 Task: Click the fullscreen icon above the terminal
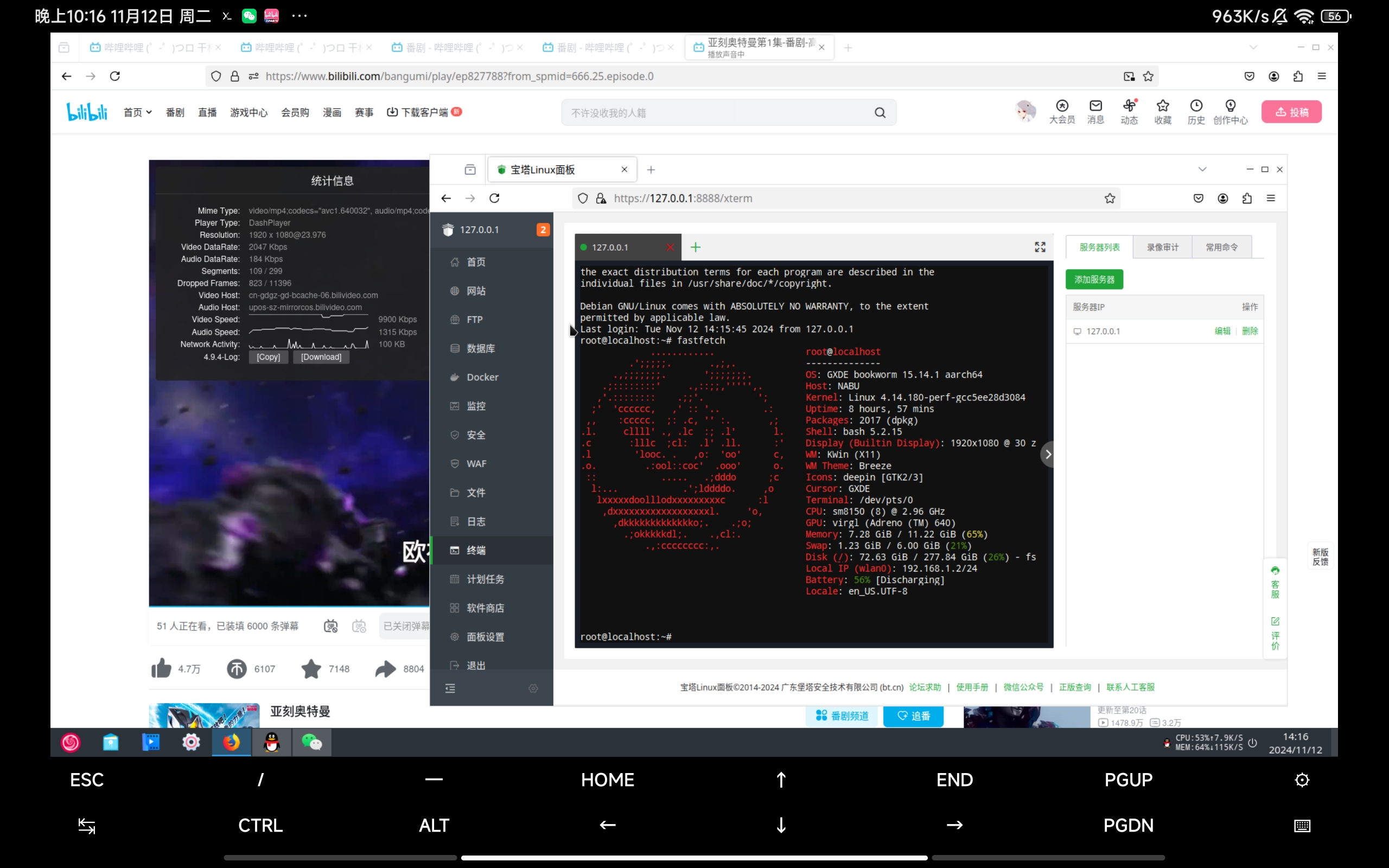[x=1040, y=247]
